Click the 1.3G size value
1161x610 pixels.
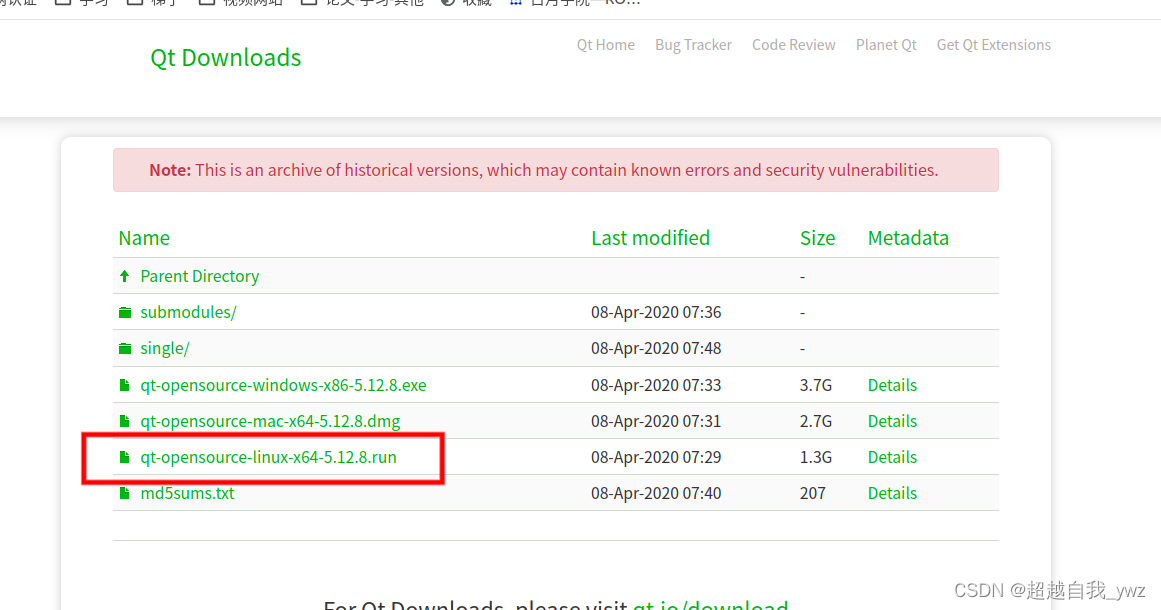tap(816, 458)
